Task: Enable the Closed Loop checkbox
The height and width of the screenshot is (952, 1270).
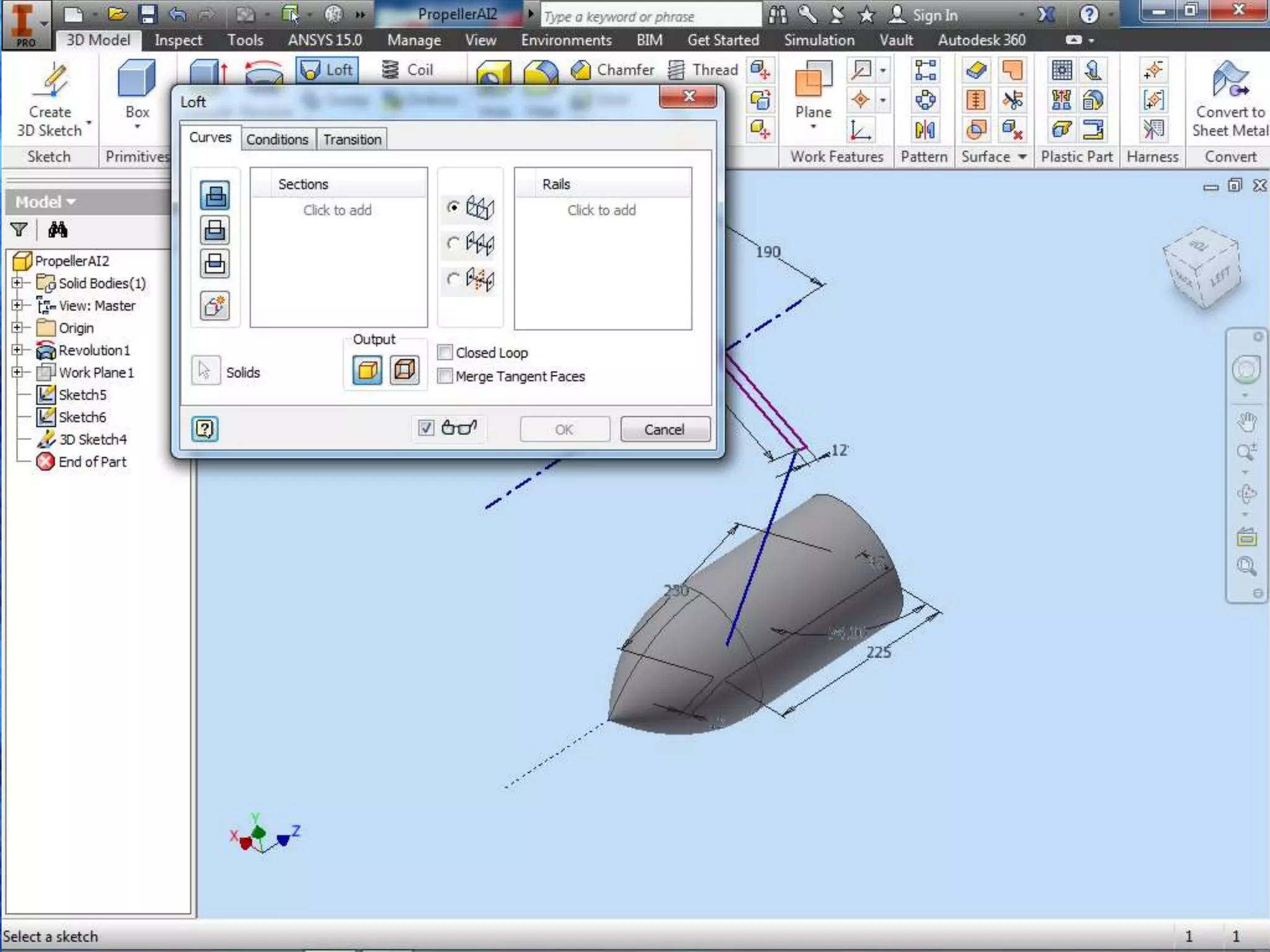Action: point(445,353)
